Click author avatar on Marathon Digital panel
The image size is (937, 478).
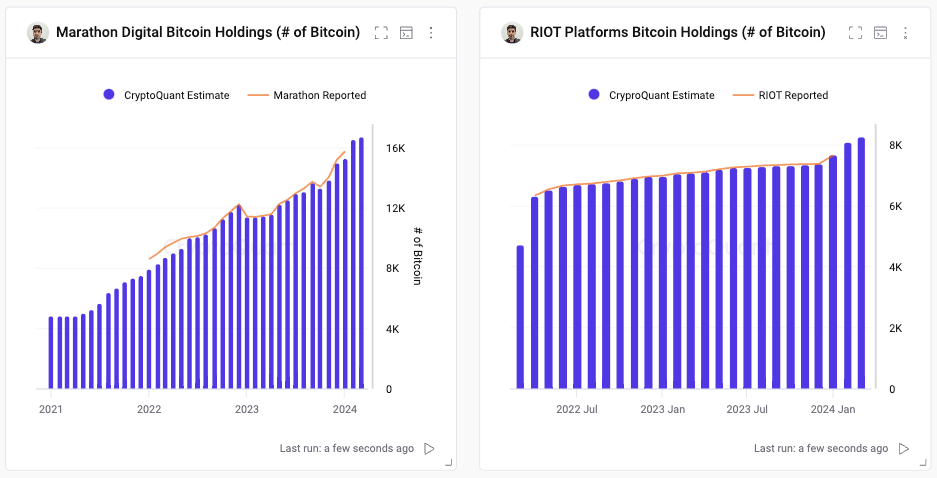coord(38,32)
